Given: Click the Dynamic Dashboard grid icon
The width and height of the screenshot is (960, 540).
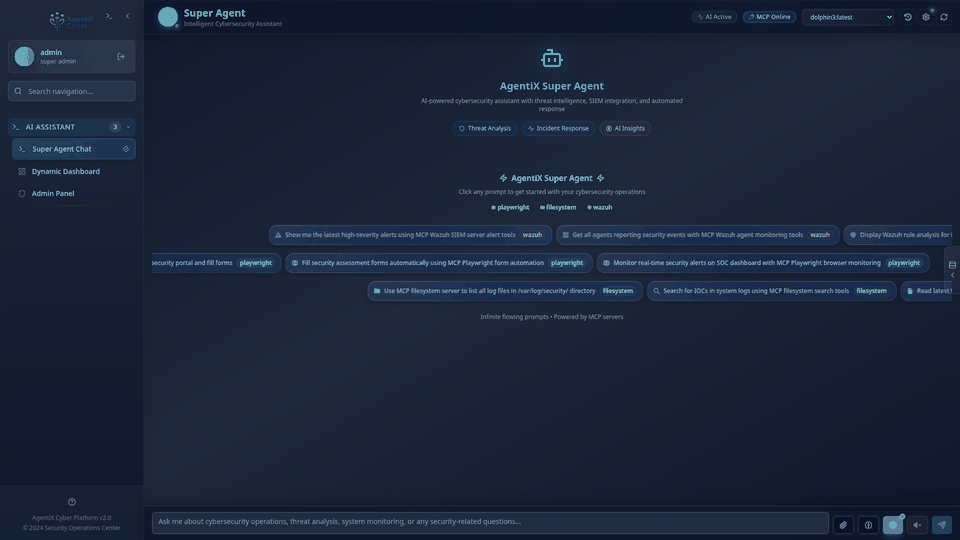Looking at the screenshot, I should [22, 171].
